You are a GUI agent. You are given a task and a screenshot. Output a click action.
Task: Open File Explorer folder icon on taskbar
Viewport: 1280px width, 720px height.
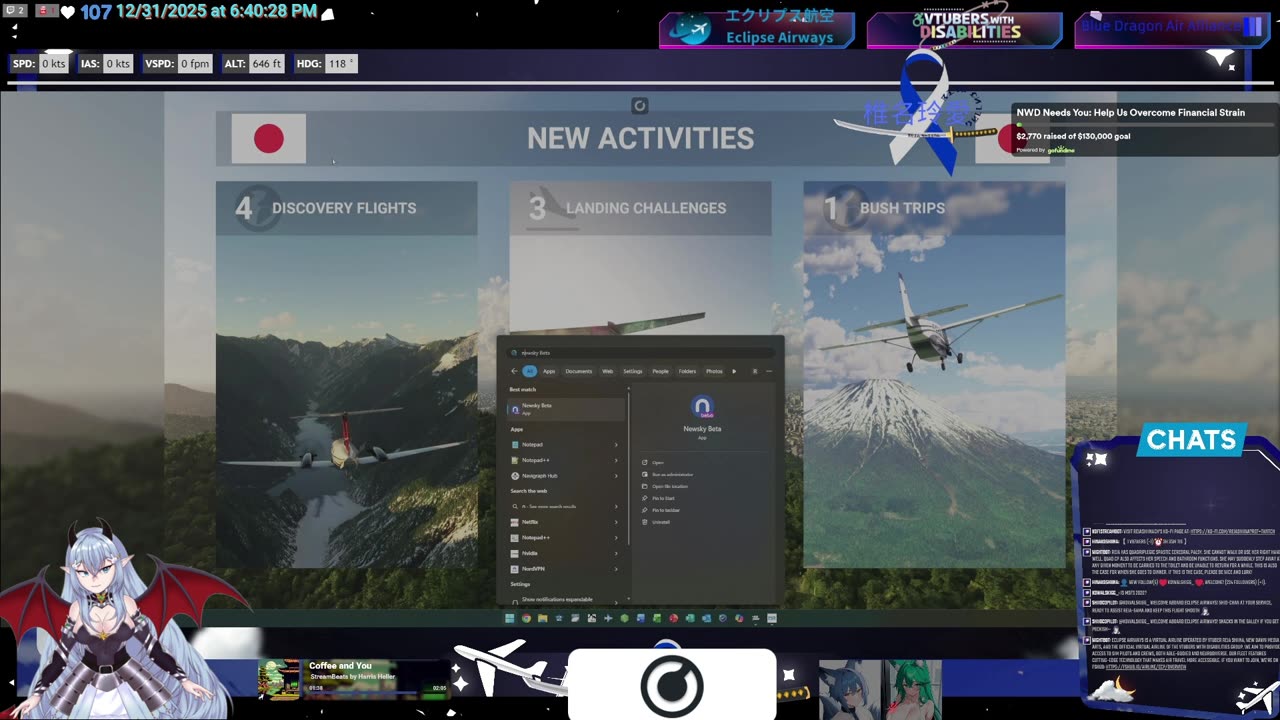pos(543,618)
